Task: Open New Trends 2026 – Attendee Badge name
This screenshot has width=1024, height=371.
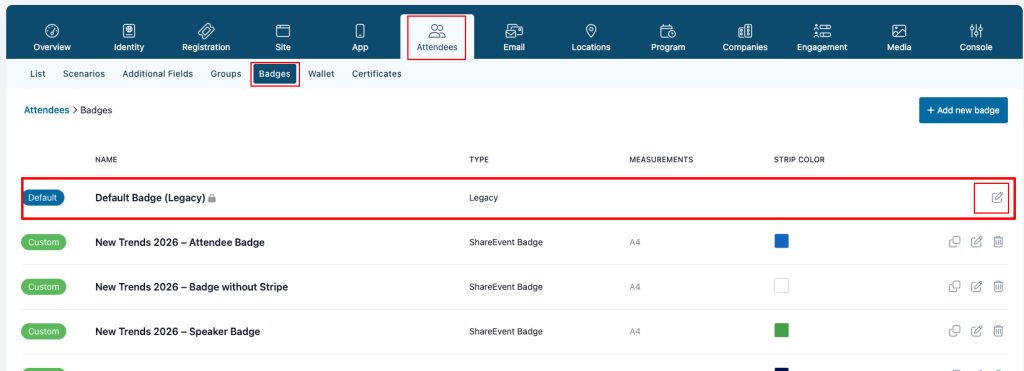Action: click(x=180, y=242)
